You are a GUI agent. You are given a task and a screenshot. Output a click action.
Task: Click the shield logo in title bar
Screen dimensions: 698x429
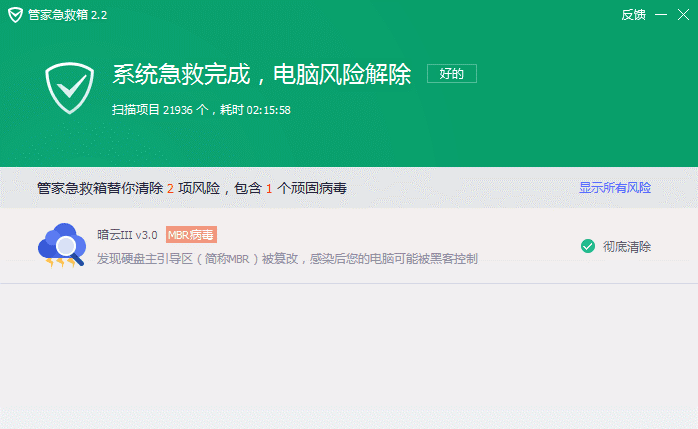(x=15, y=15)
